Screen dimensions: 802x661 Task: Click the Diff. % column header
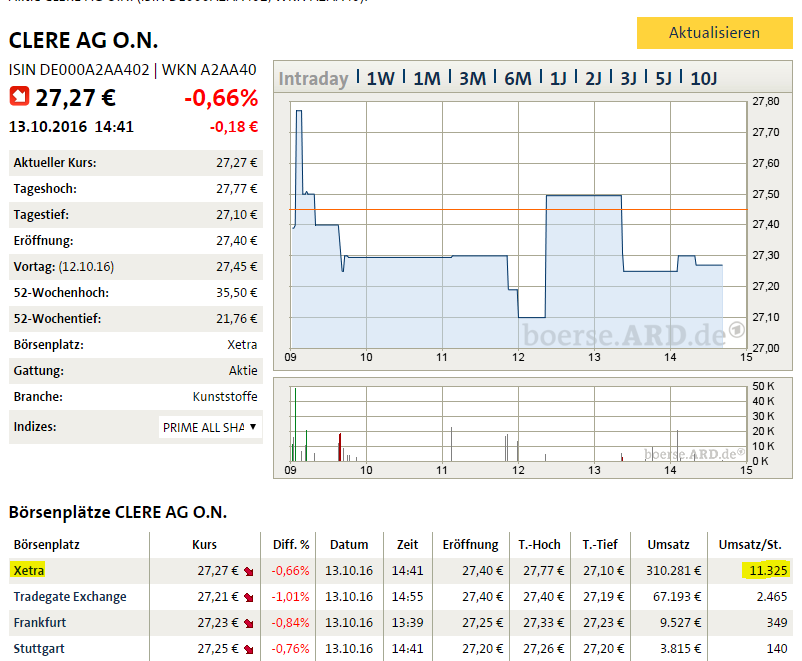[291, 544]
